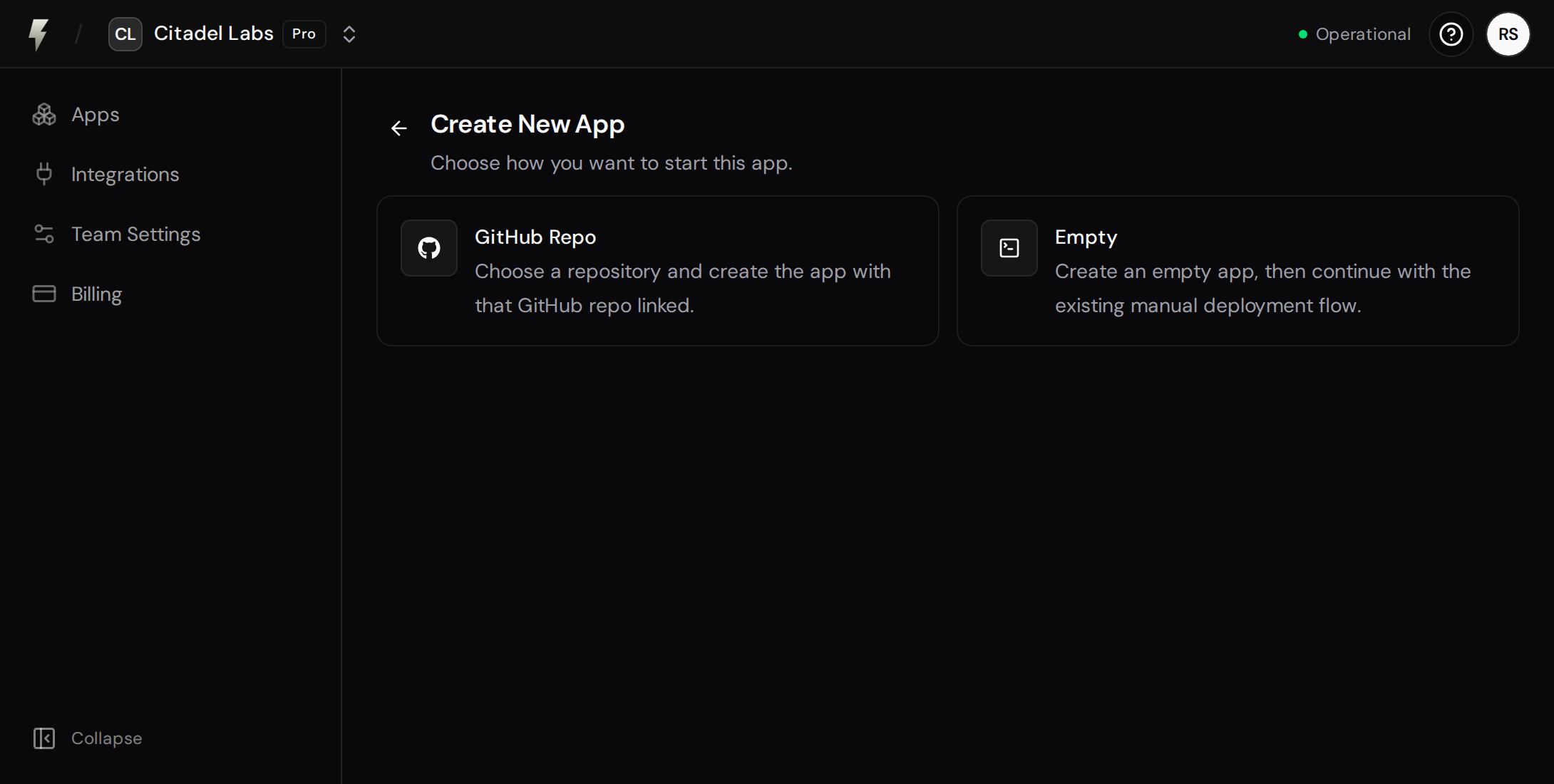Open the RS user avatar menu

(1508, 34)
